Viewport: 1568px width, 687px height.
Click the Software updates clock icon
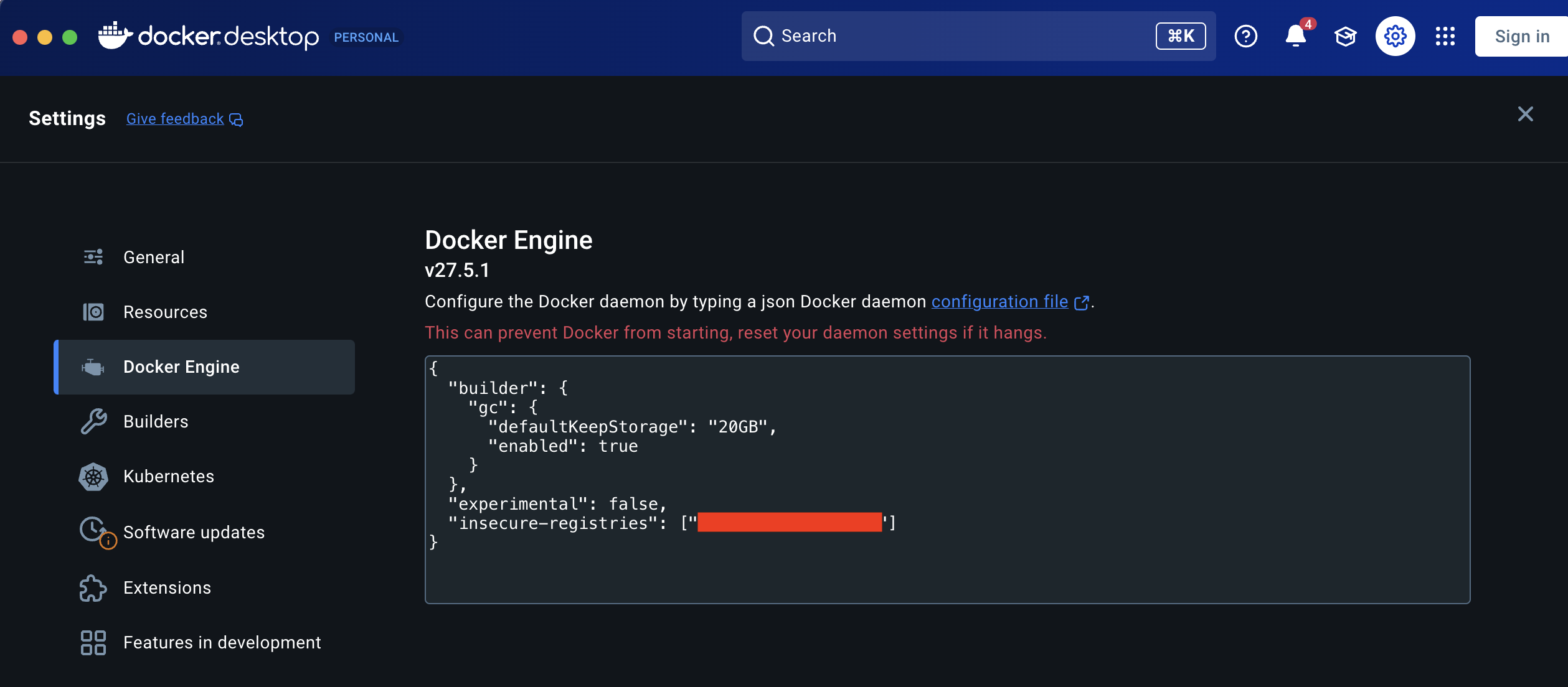tap(93, 531)
